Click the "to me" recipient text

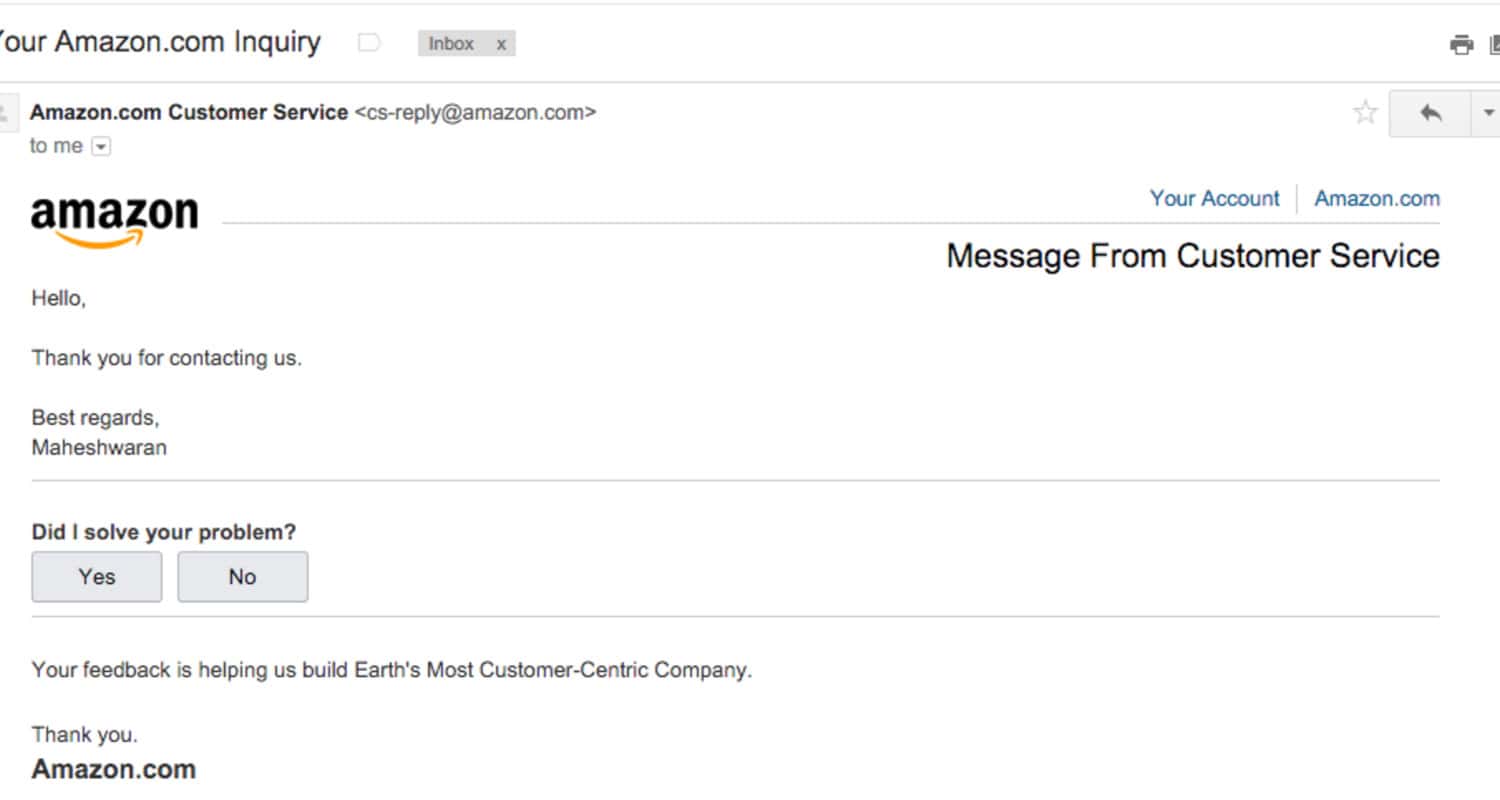[x=56, y=146]
